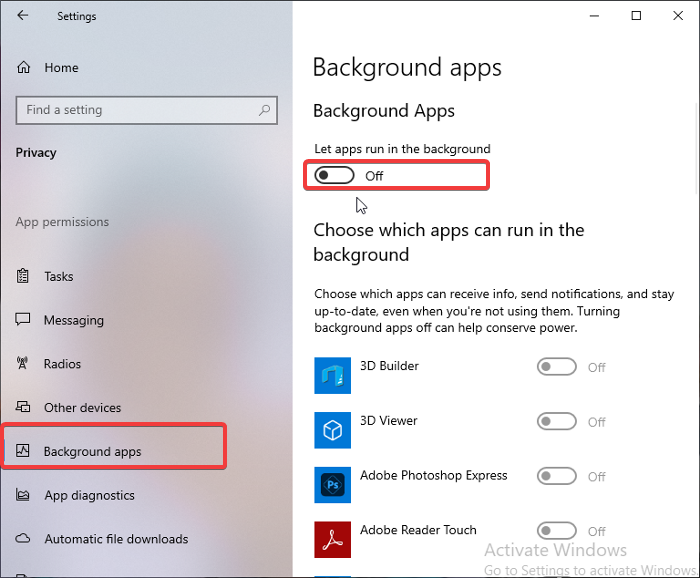The image size is (700, 578).
Task: Click the 3D Builder app icon
Action: click(x=333, y=375)
